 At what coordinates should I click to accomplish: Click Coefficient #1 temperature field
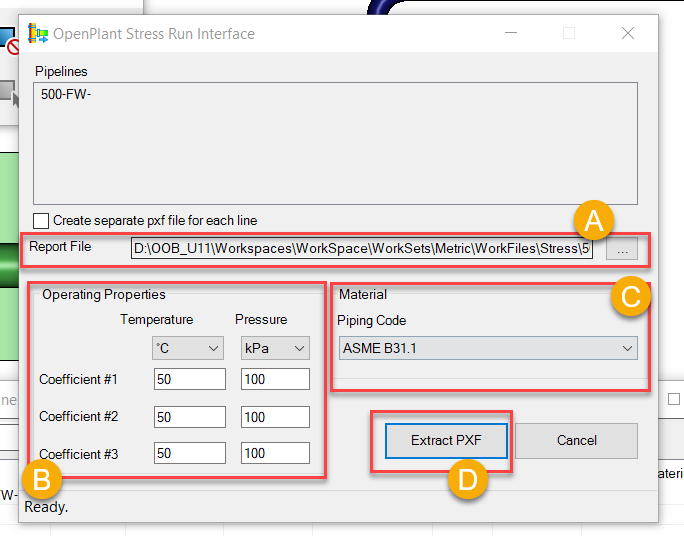coord(190,379)
